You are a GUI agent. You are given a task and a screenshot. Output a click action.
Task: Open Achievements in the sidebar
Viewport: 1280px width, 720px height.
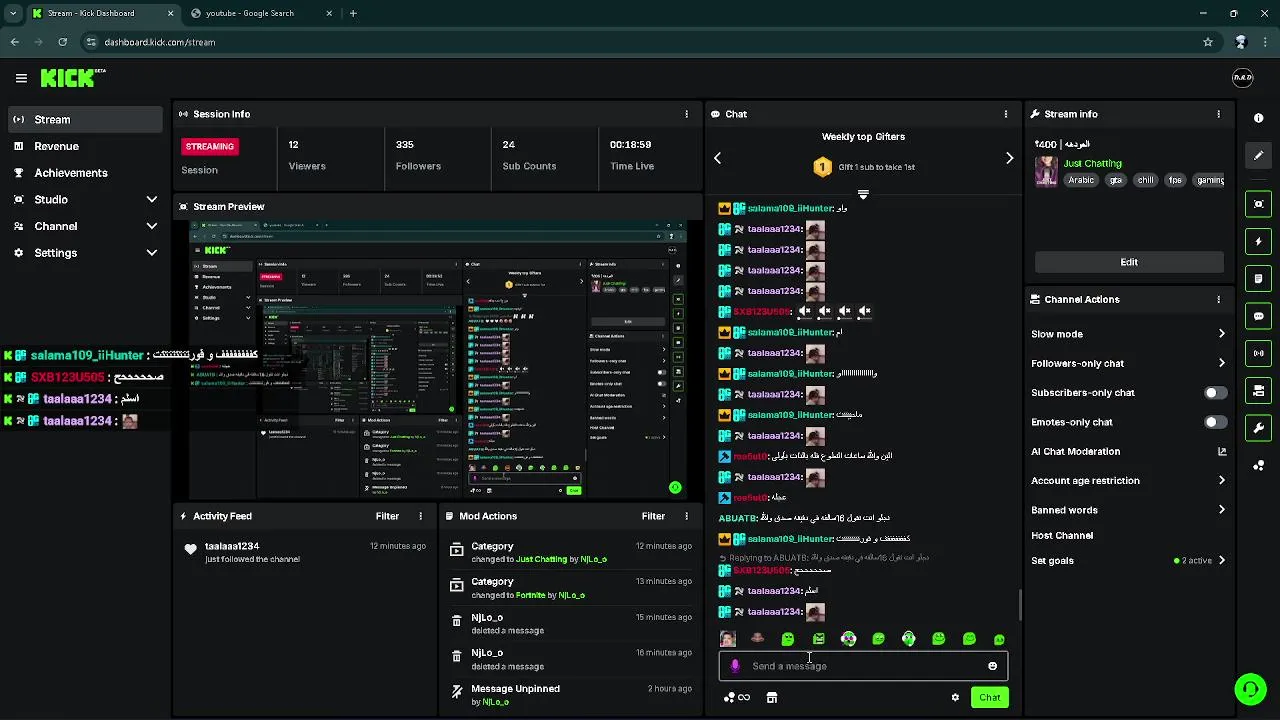(x=85, y=173)
